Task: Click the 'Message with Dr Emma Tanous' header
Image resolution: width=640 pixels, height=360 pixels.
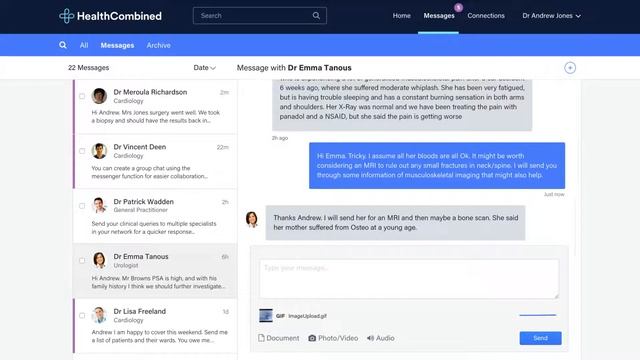Action: (294, 68)
